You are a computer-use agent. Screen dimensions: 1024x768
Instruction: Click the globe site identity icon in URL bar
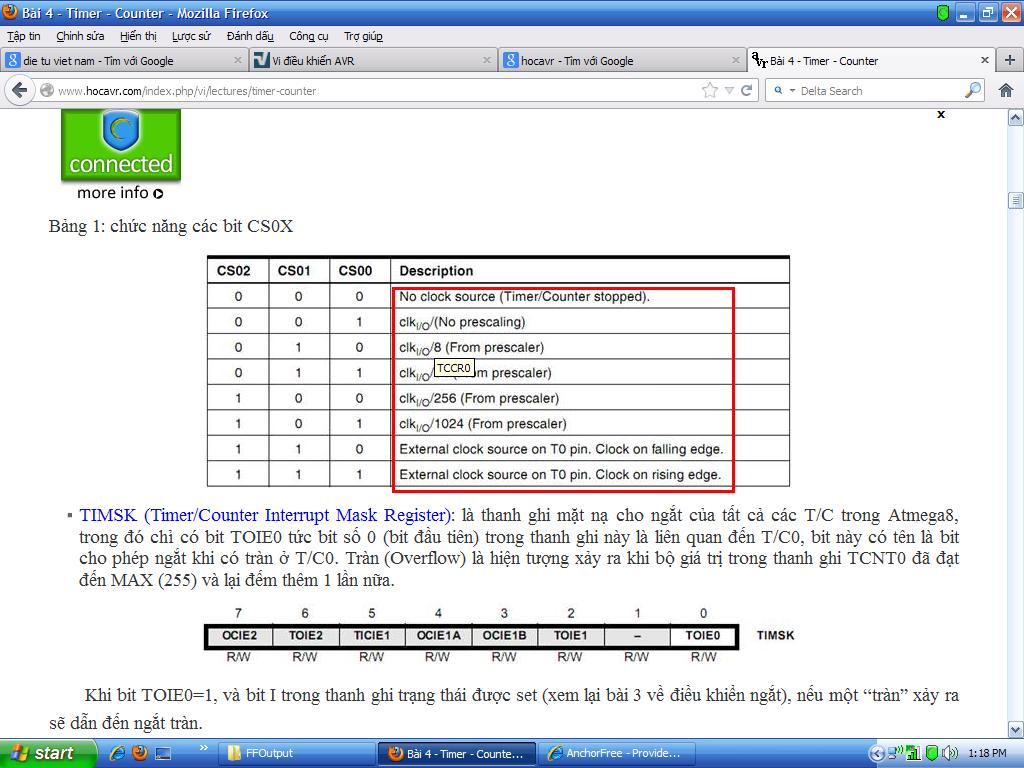tap(47, 90)
